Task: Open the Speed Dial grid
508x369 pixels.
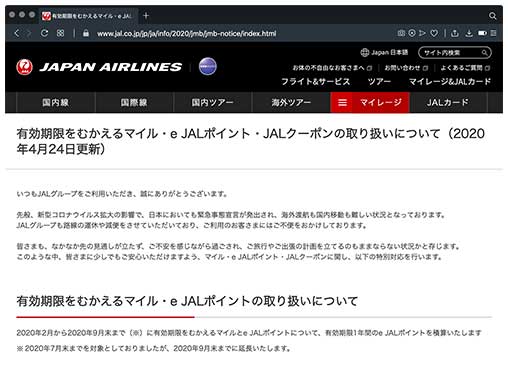Action: click(60, 33)
